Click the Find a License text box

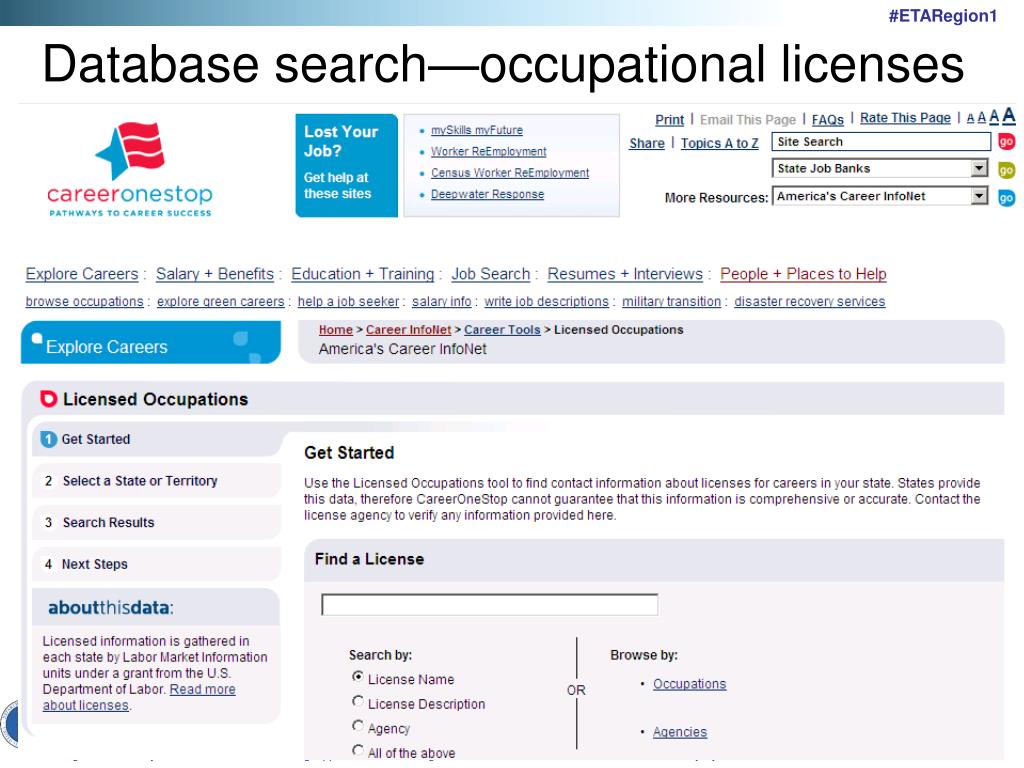click(489, 604)
